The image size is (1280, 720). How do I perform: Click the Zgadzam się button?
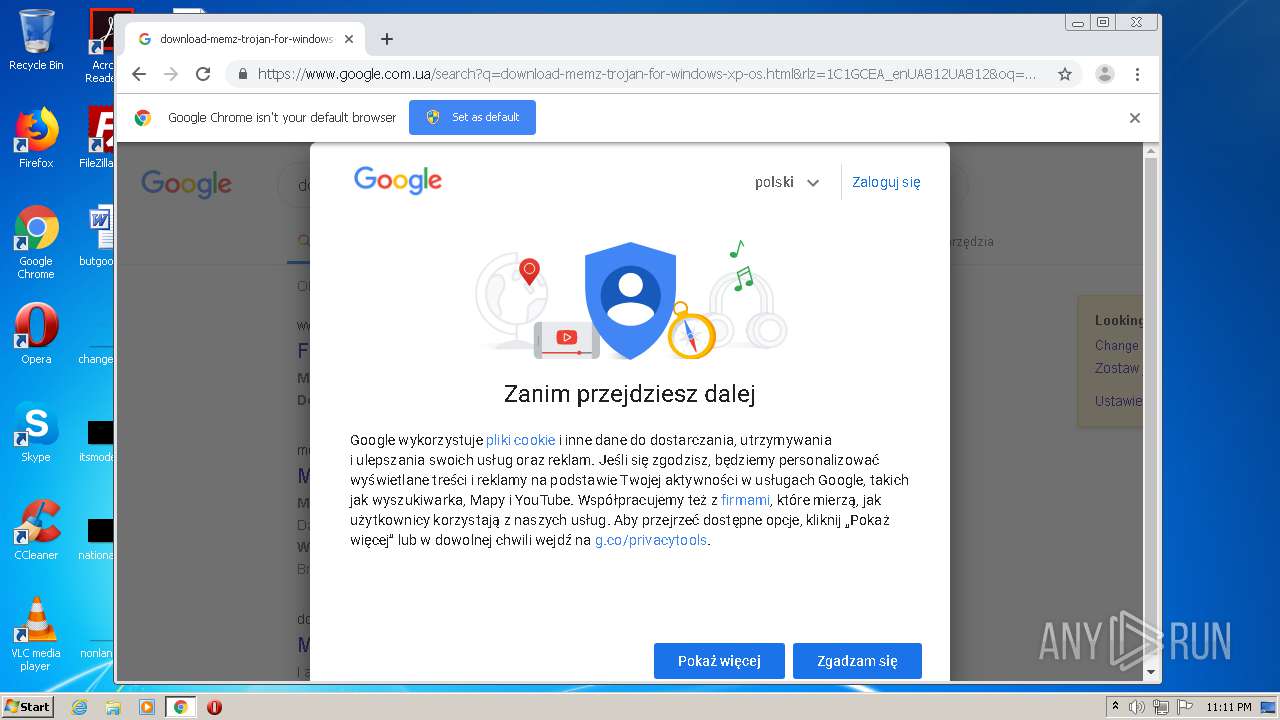(x=857, y=661)
